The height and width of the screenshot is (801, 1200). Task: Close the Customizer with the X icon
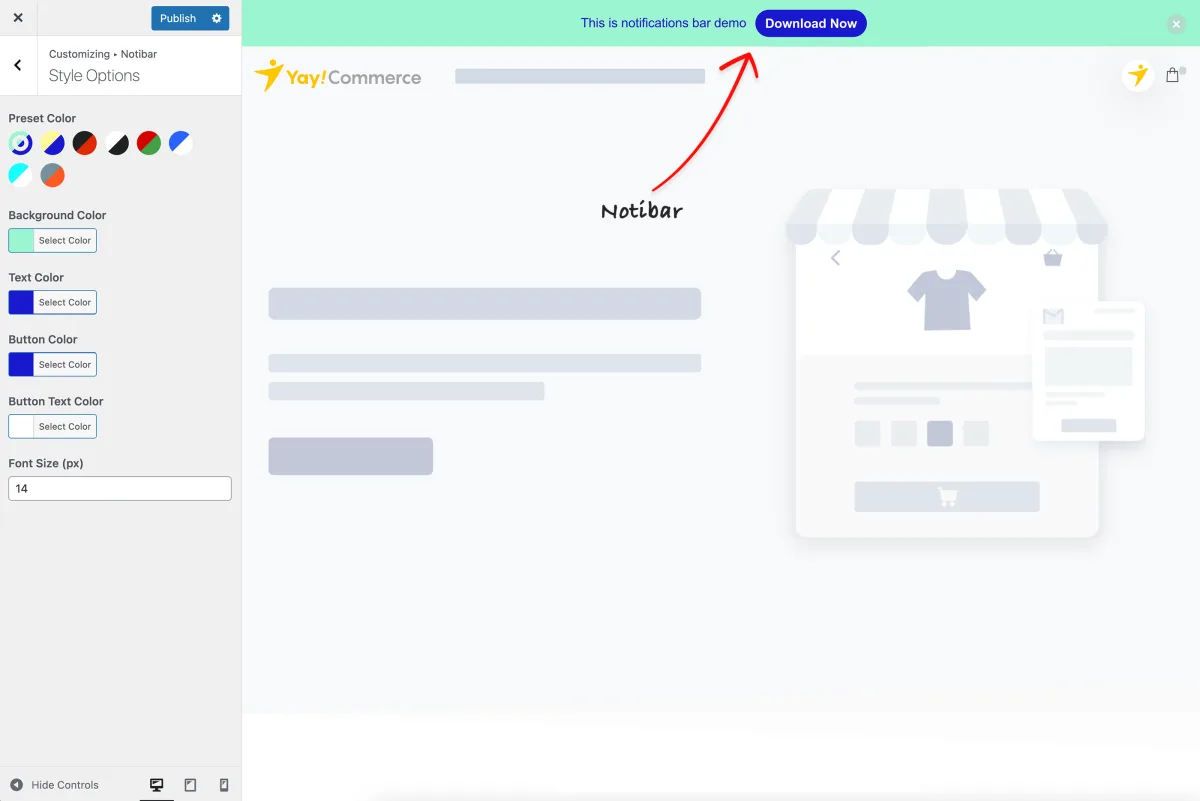coord(18,18)
